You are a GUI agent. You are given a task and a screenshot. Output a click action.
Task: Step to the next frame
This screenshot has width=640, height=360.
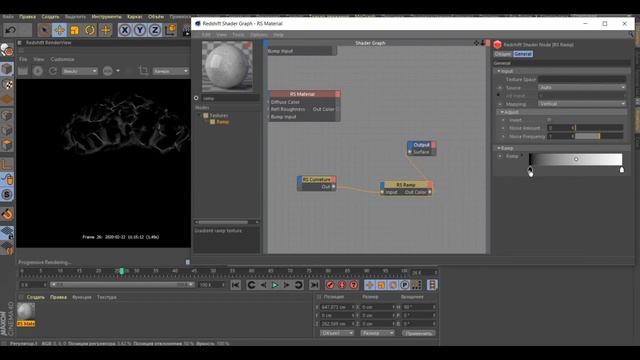click(x=287, y=285)
